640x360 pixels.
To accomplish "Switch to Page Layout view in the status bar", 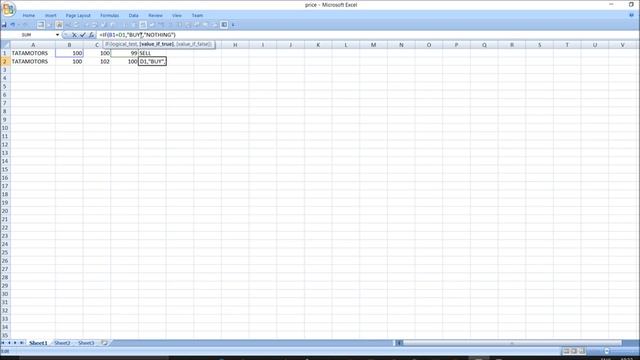I will (x=574, y=351).
